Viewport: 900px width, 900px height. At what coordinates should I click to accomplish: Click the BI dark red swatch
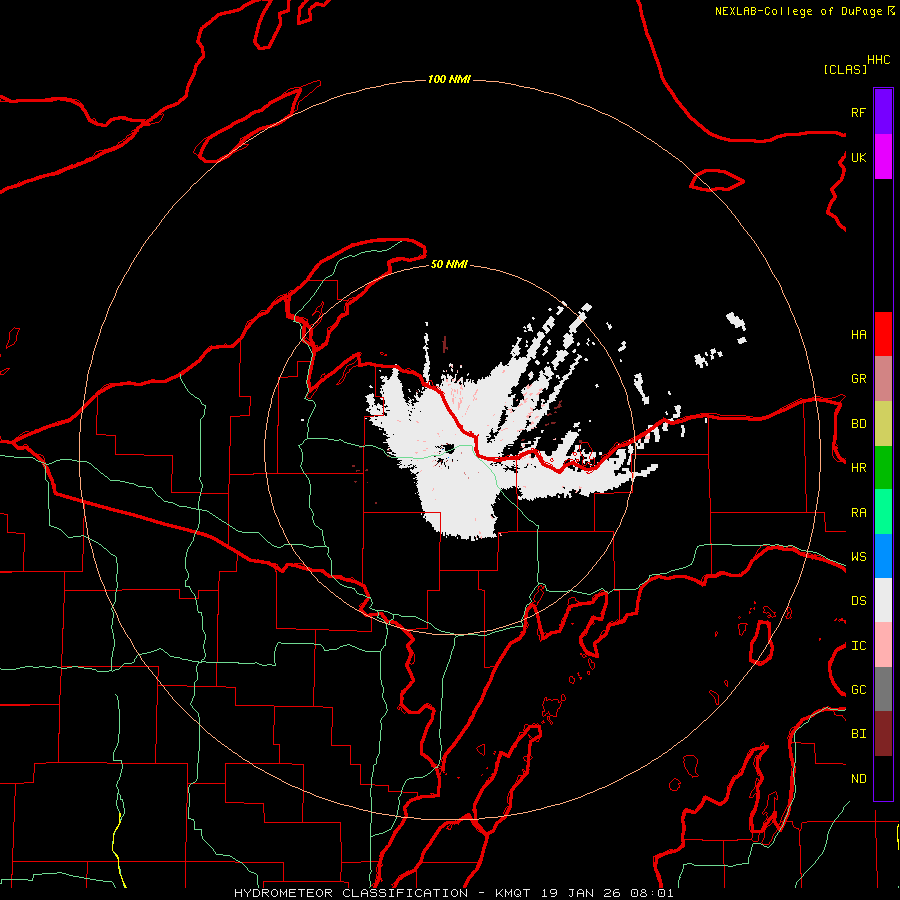[883, 734]
